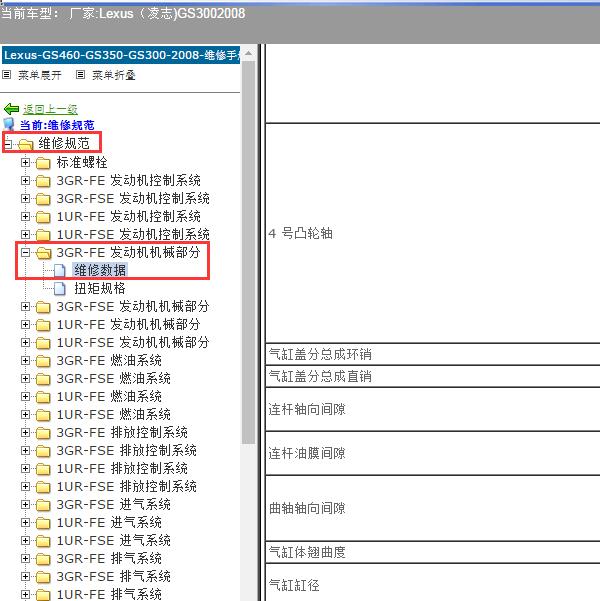Screen dimensions: 600x601
Task: Click the 菜单展开 text button
Action: [x=40, y=75]
